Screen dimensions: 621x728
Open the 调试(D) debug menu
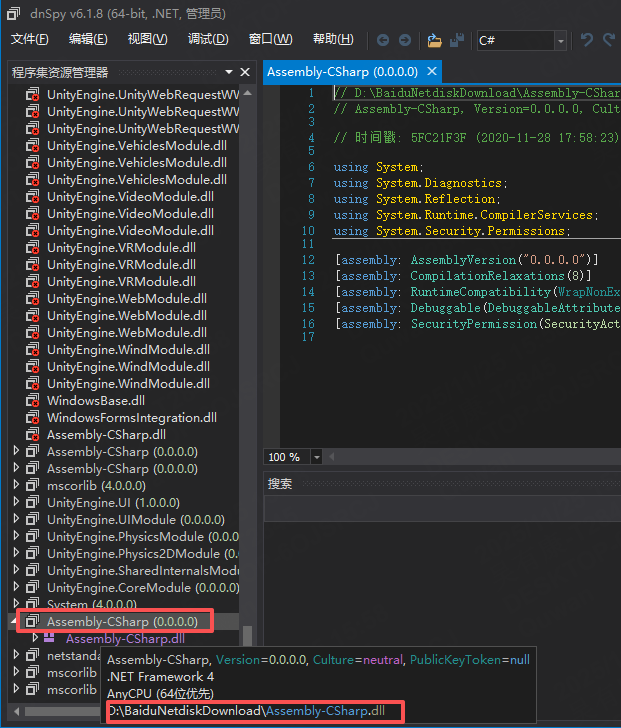click(x=207, y=39)
